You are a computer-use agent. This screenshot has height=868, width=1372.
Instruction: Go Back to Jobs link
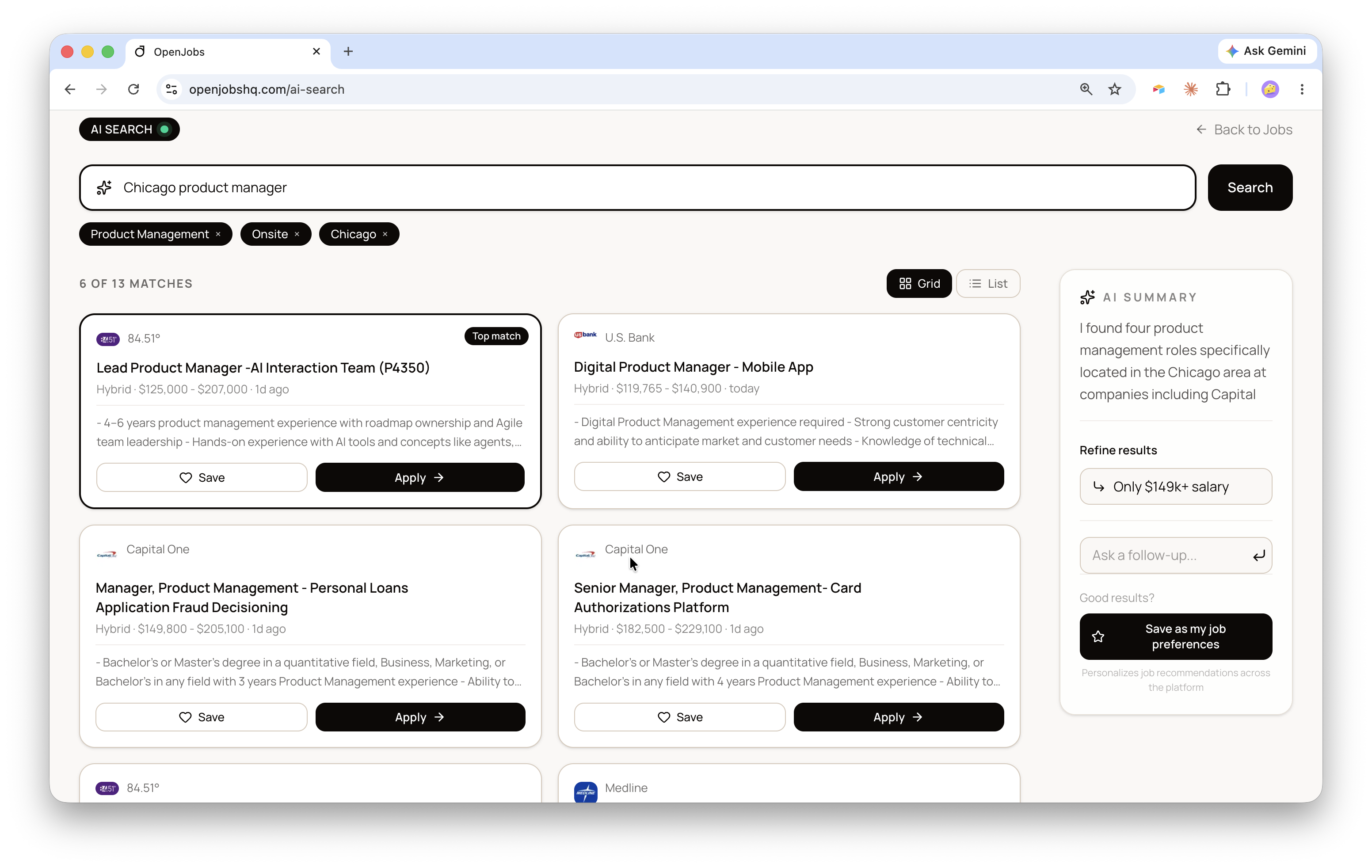tap(1244, 129)
